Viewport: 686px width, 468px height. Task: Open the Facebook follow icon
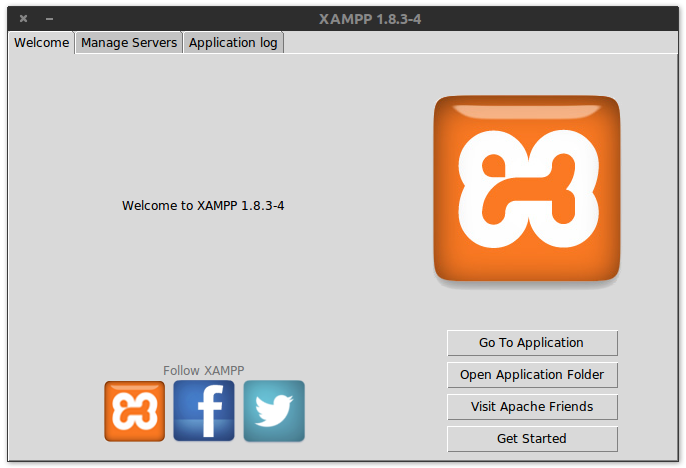204,411
